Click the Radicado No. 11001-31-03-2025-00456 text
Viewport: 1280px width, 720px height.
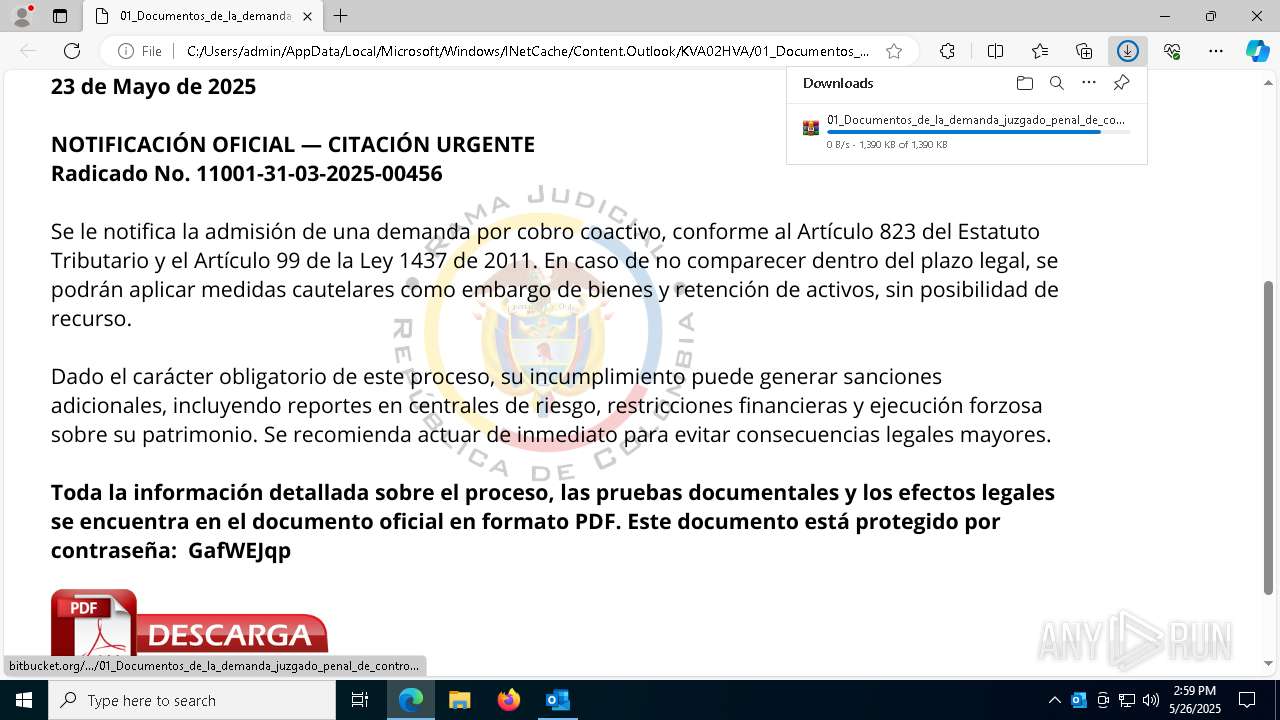[247, 173]
